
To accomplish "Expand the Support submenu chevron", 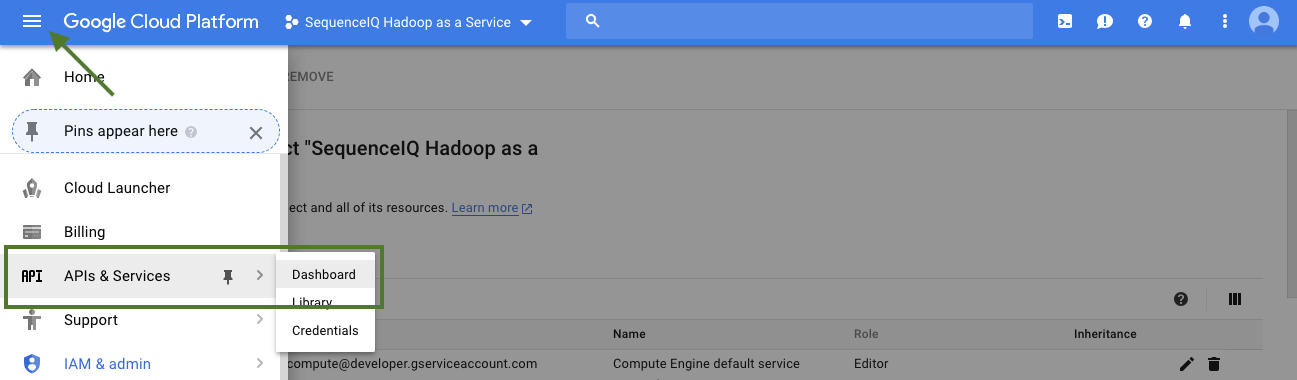I will (x=260, y=320).
